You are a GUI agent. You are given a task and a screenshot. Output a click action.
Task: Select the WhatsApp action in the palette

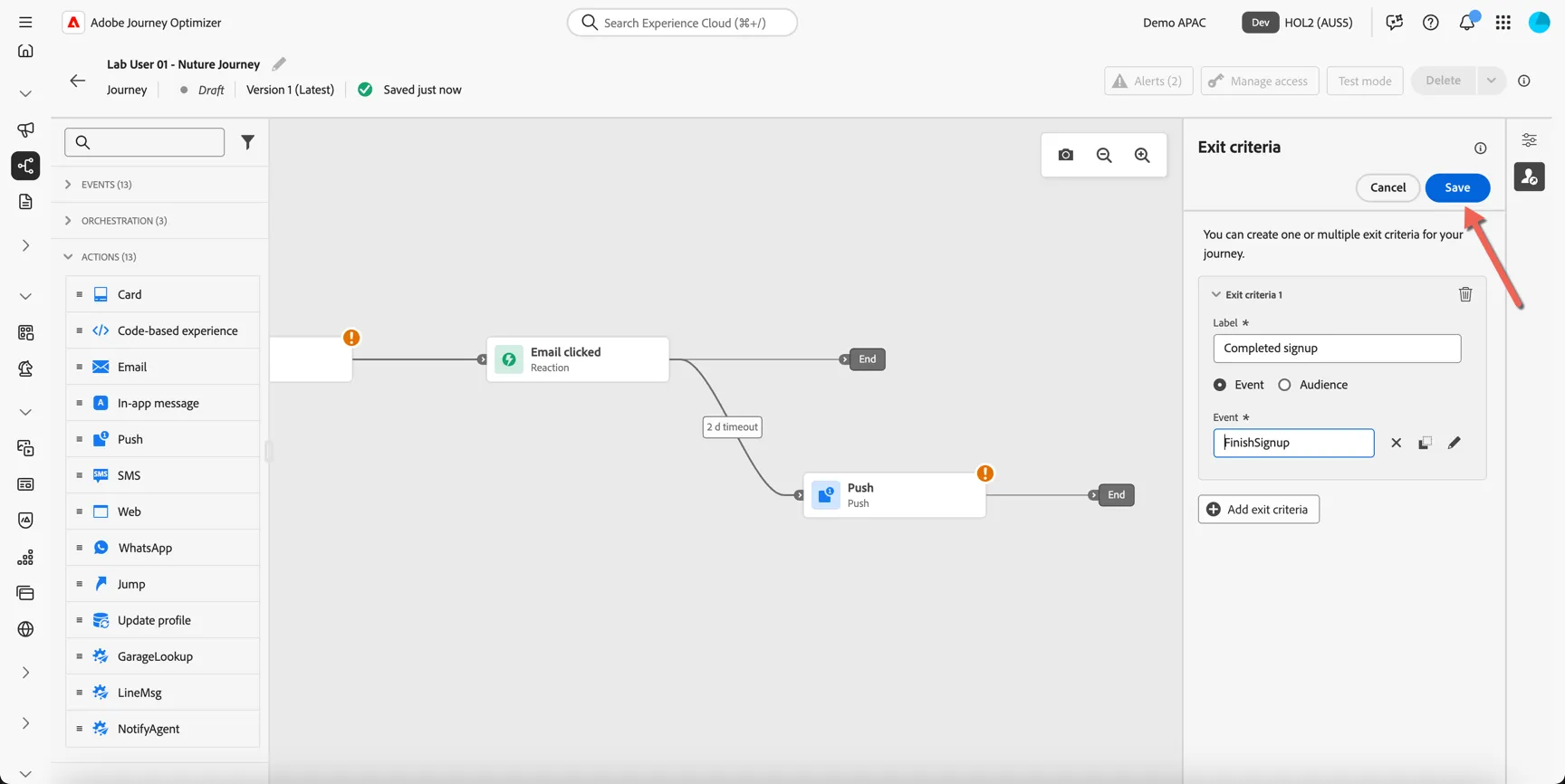pos(162,548)
